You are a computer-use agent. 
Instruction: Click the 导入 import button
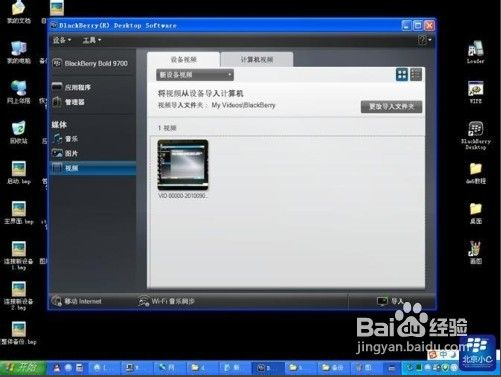click(x=390, y=301)
